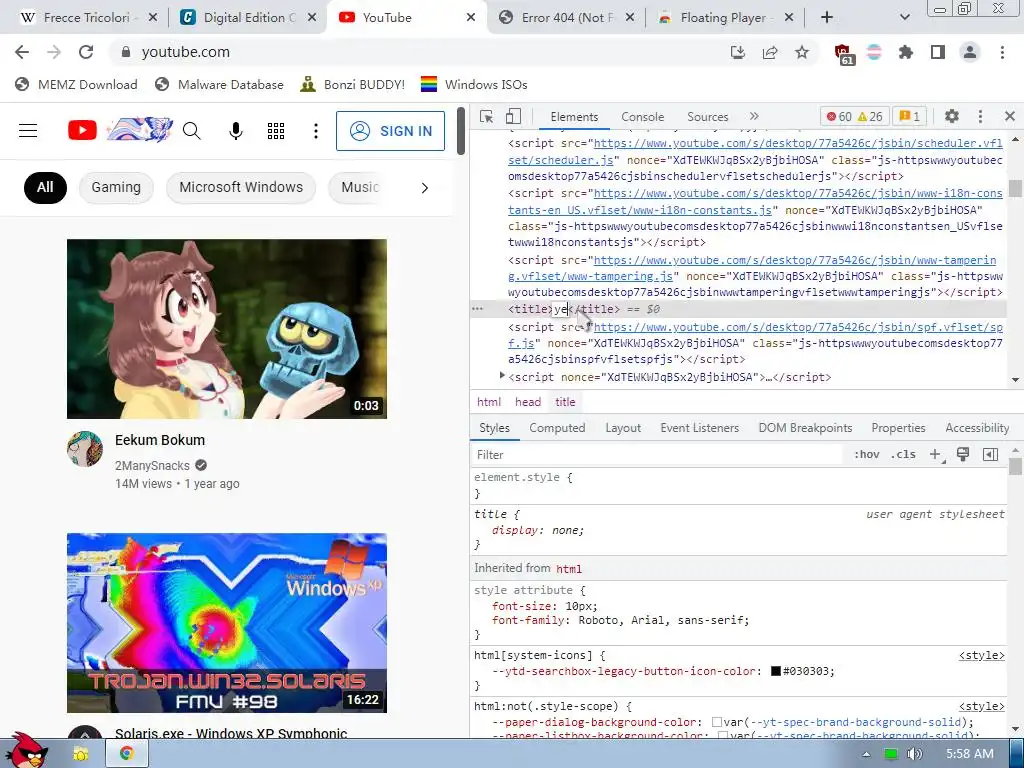Open the 60 errors and 26 warnings counter
This screenshot has height=768, width=1024.
coord(854,117)
